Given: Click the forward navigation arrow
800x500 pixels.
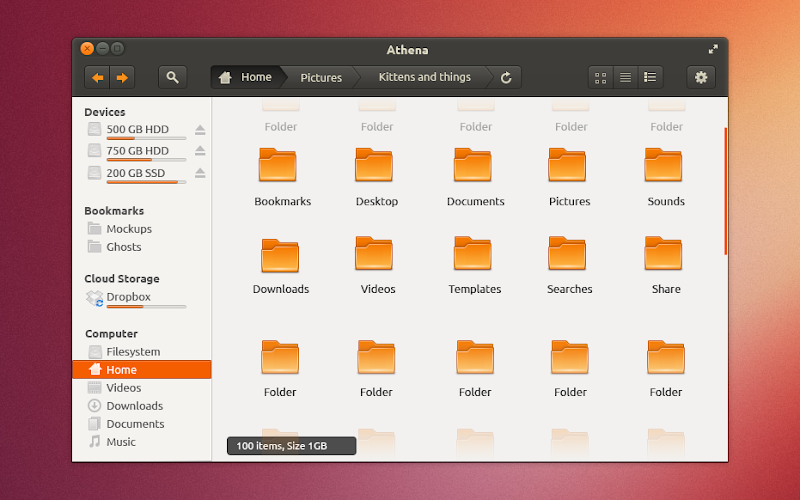Looking at the screenshot, I should pyautogui.click(x=122, y=77).
